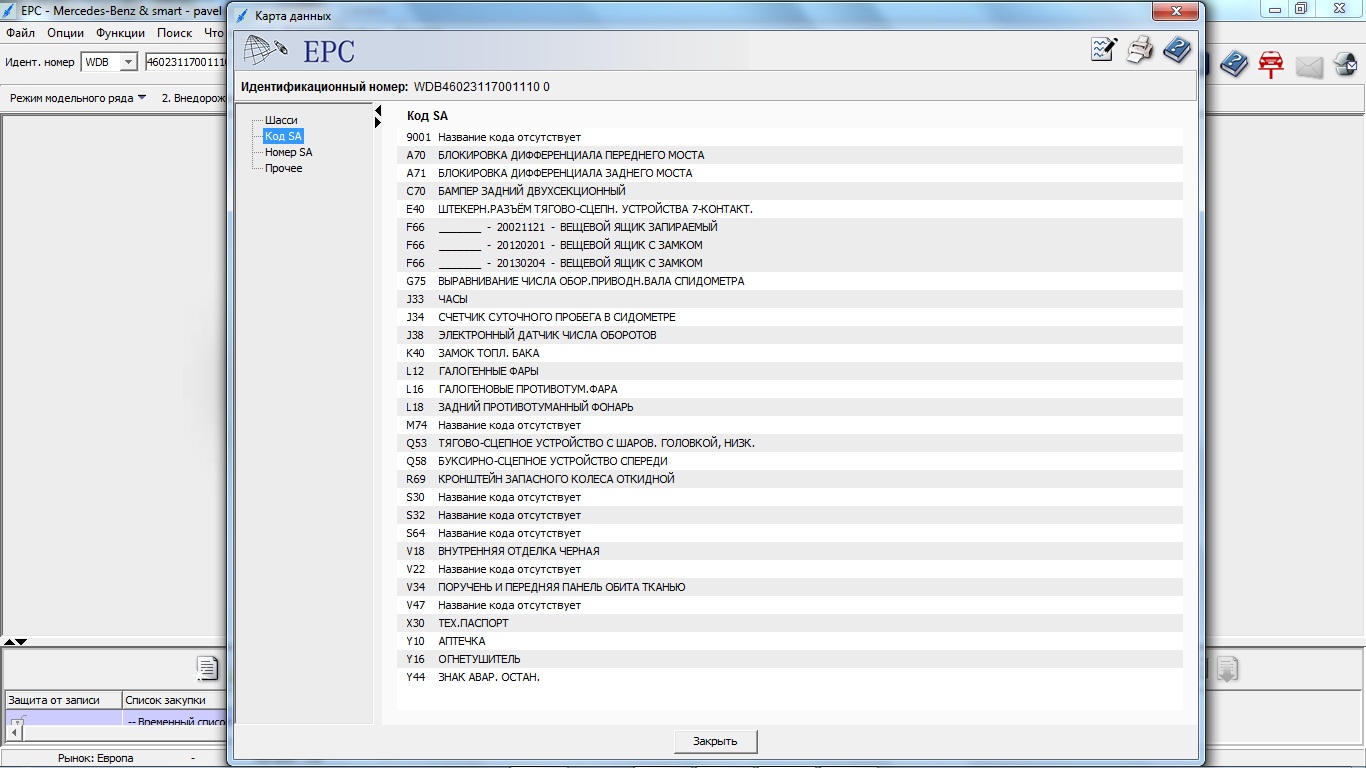Select F66 row dated 20130204

pos(790,263)
